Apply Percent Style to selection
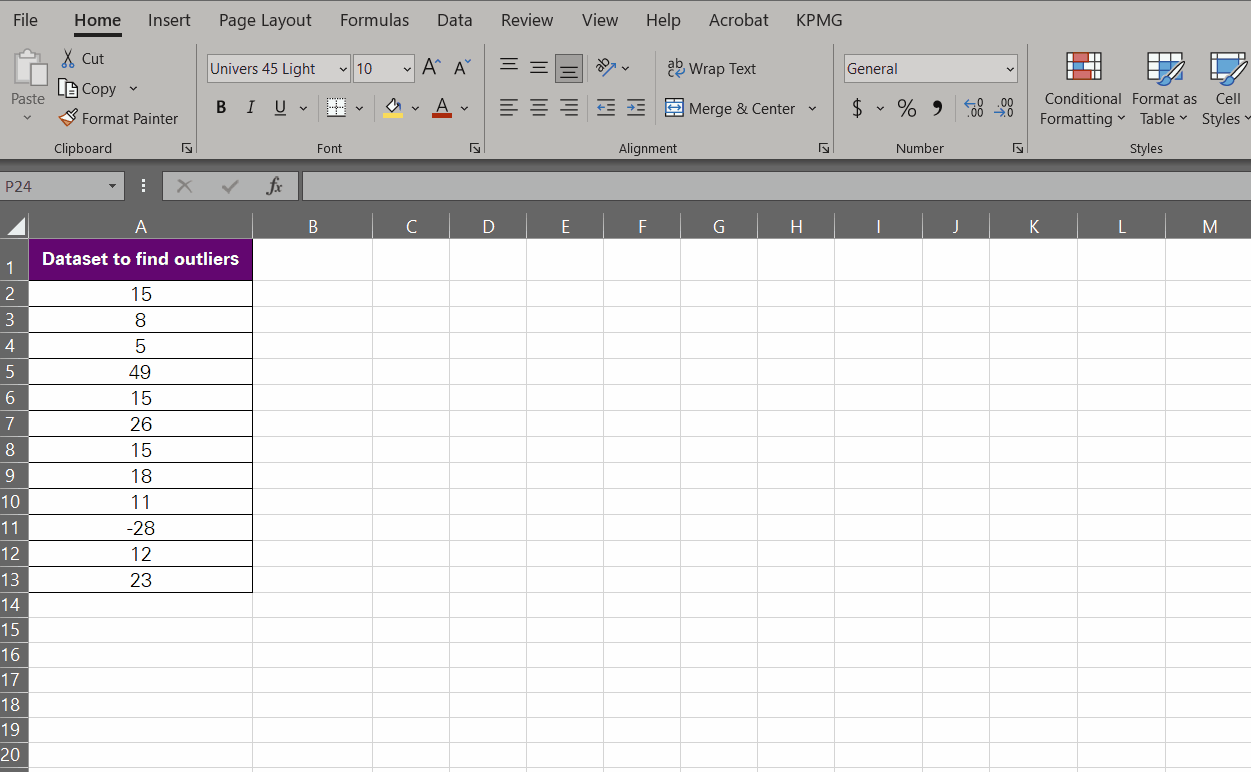The width and height of the screenshot is (1251, 772). pos(907,108)
